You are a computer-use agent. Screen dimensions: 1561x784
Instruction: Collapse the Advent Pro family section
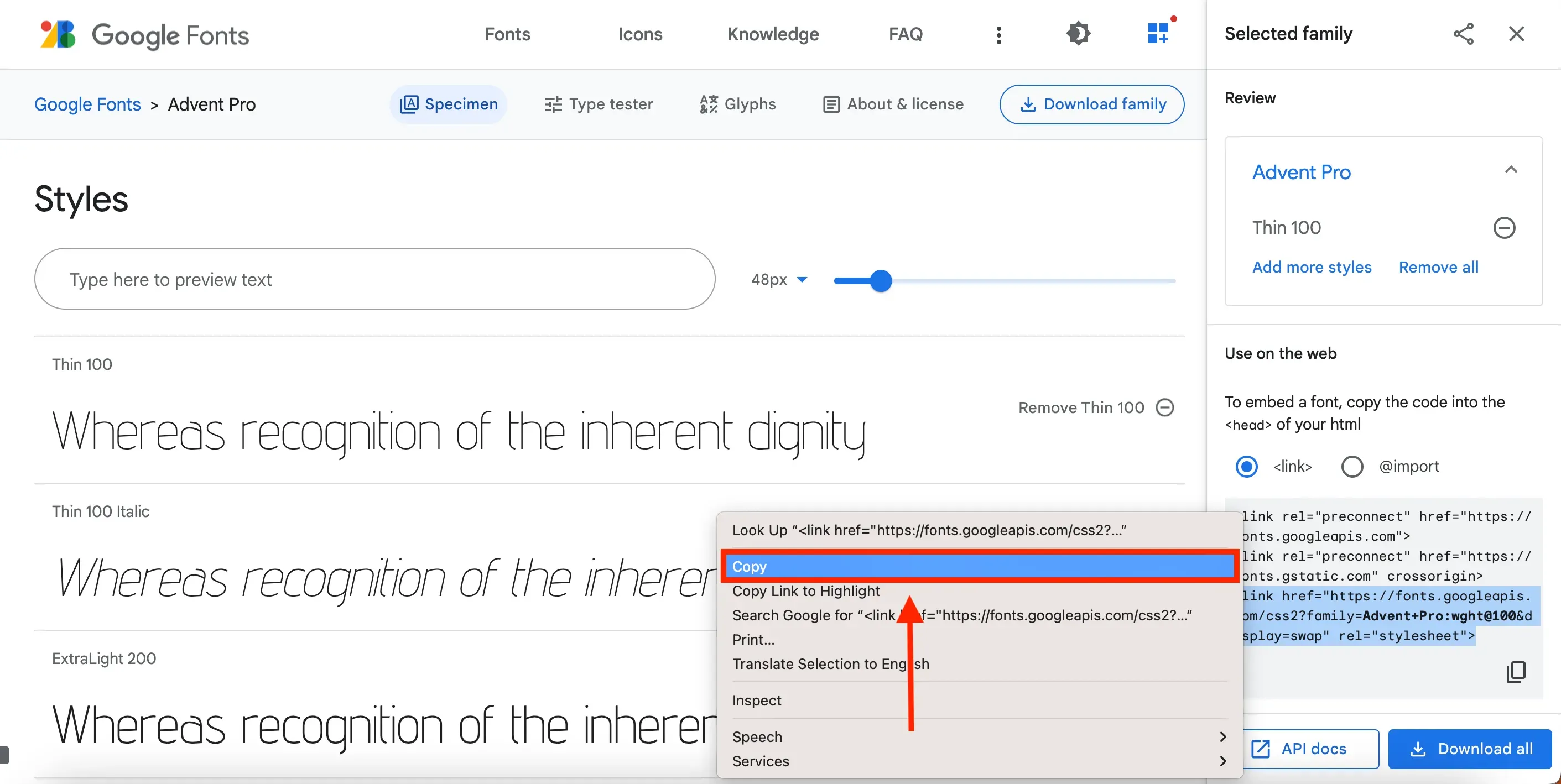(x=1511, y=170)
